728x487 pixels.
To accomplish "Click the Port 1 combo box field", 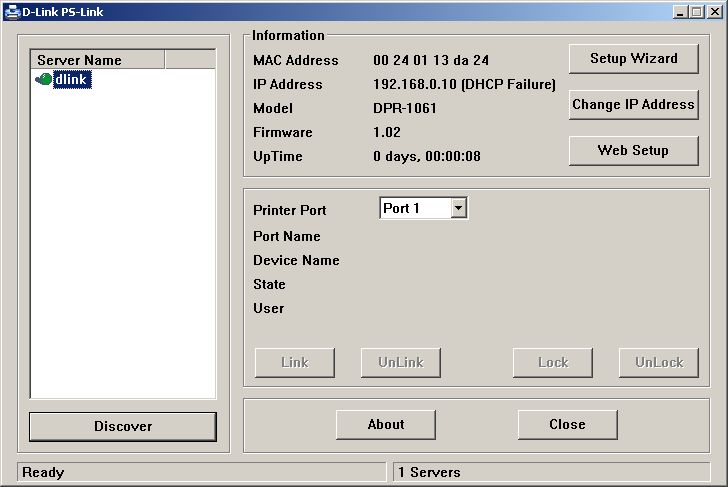I will point(423,208).
